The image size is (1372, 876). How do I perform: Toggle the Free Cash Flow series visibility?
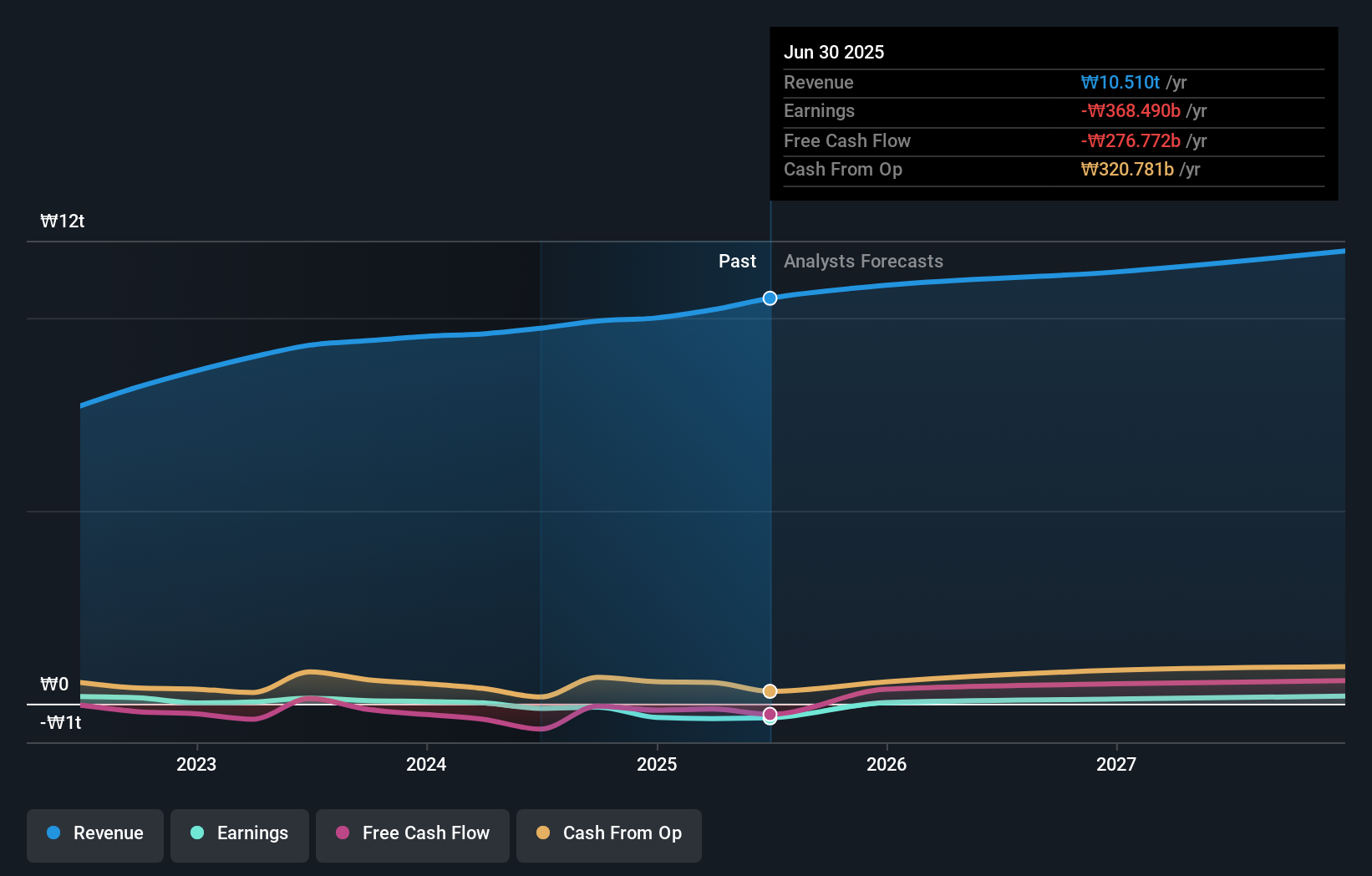(x=413, y=833)
